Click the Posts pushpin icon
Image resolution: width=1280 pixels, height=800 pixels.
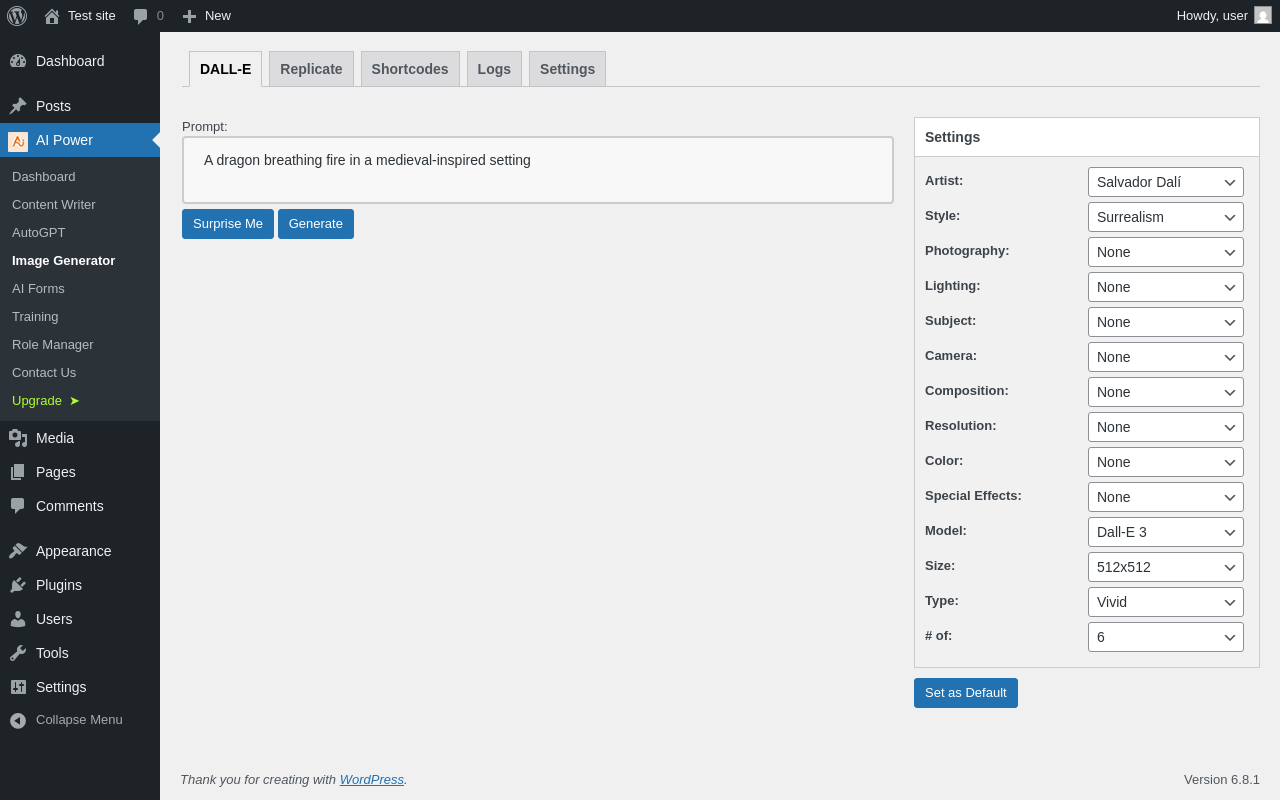[18, 106]
